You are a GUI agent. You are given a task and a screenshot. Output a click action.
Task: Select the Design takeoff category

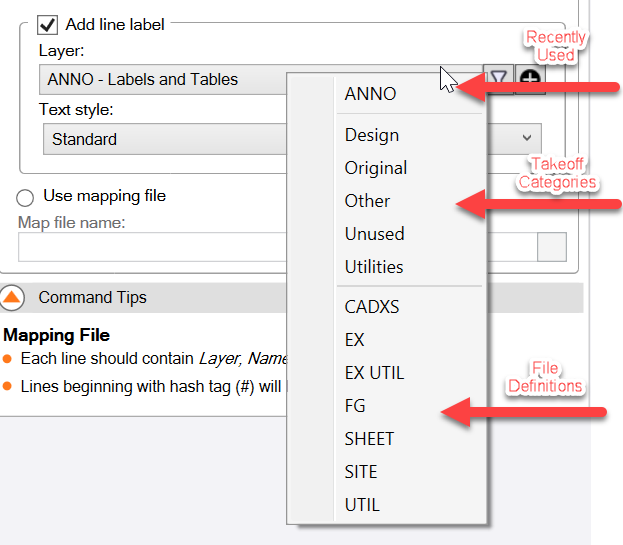(x=372, y=135)
